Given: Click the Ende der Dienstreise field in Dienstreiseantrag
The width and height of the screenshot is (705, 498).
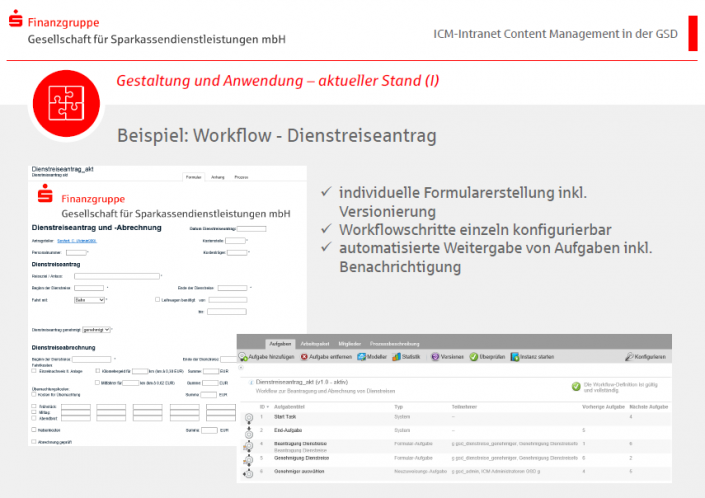Looking at the screenshot, I should [x=232, y=288].
